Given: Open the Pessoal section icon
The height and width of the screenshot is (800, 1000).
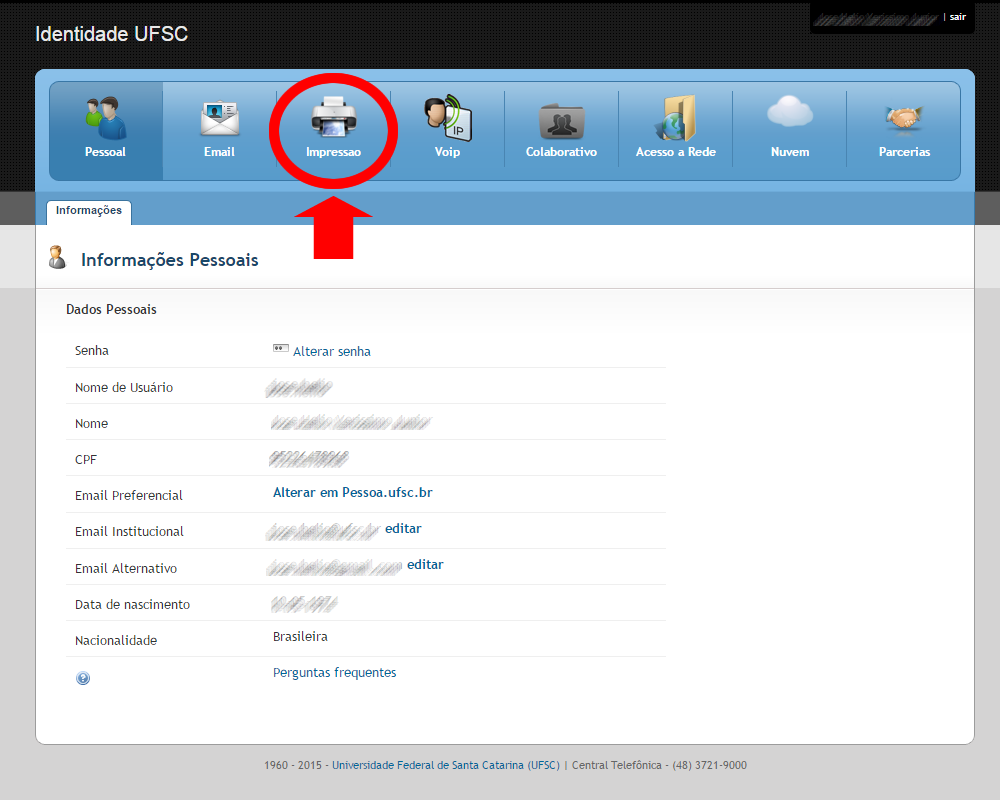Looking at the screenshot, I should [105, 119].
